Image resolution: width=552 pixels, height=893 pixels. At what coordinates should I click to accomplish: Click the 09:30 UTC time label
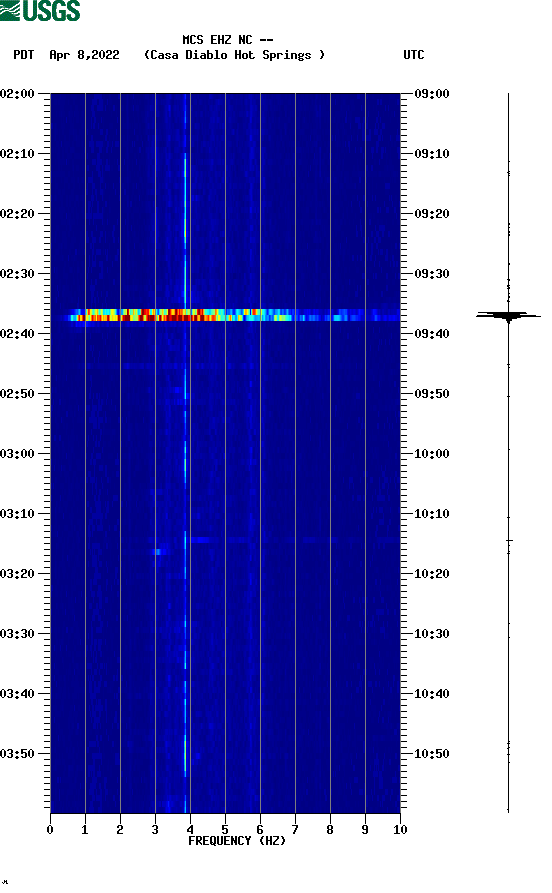coord(432,274)
